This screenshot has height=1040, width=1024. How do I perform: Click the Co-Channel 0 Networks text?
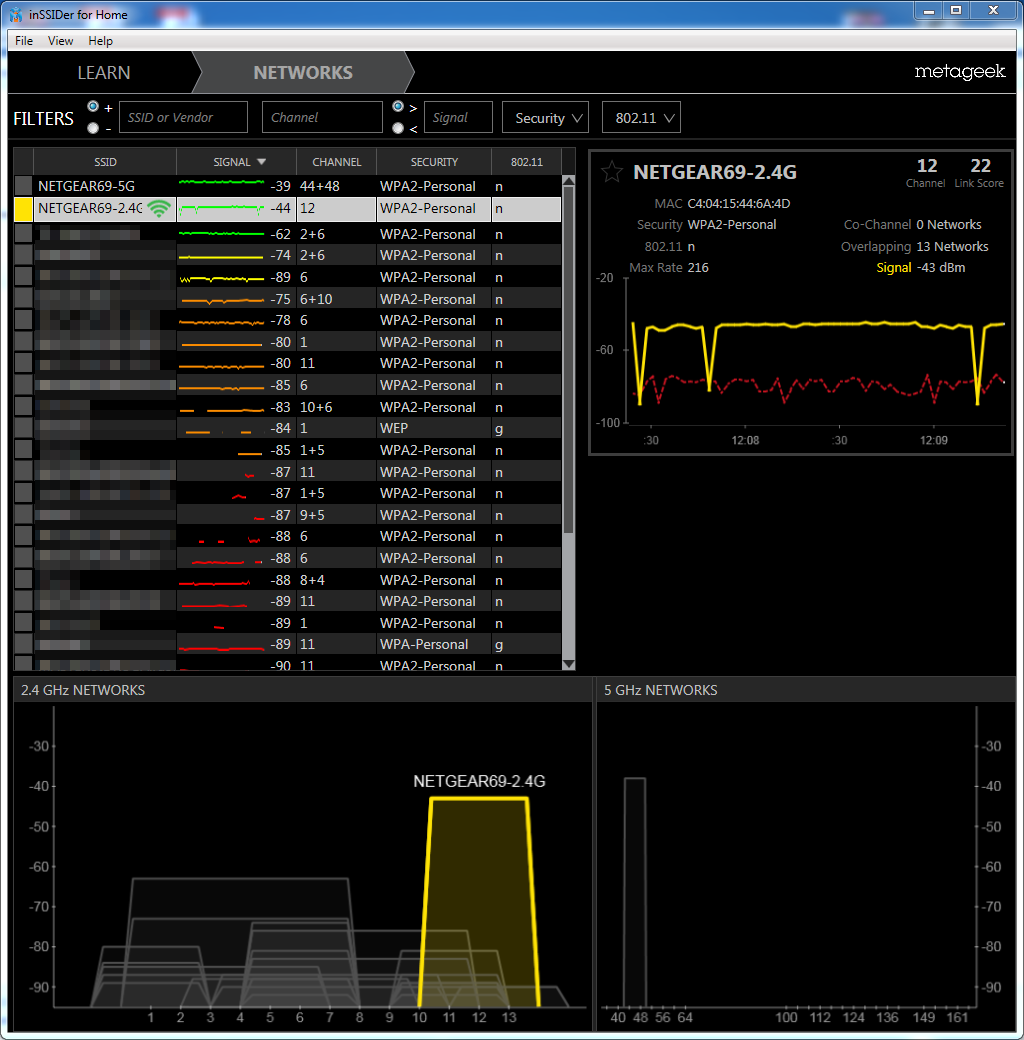(x=913, y=225)
